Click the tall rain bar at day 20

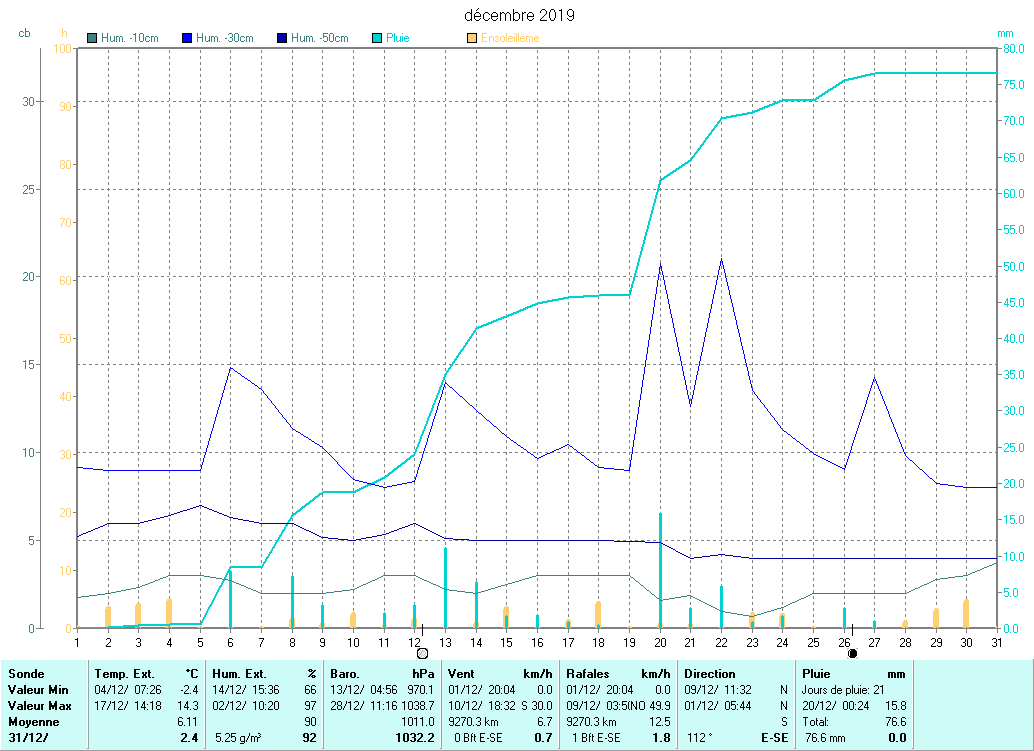[660, 570]
